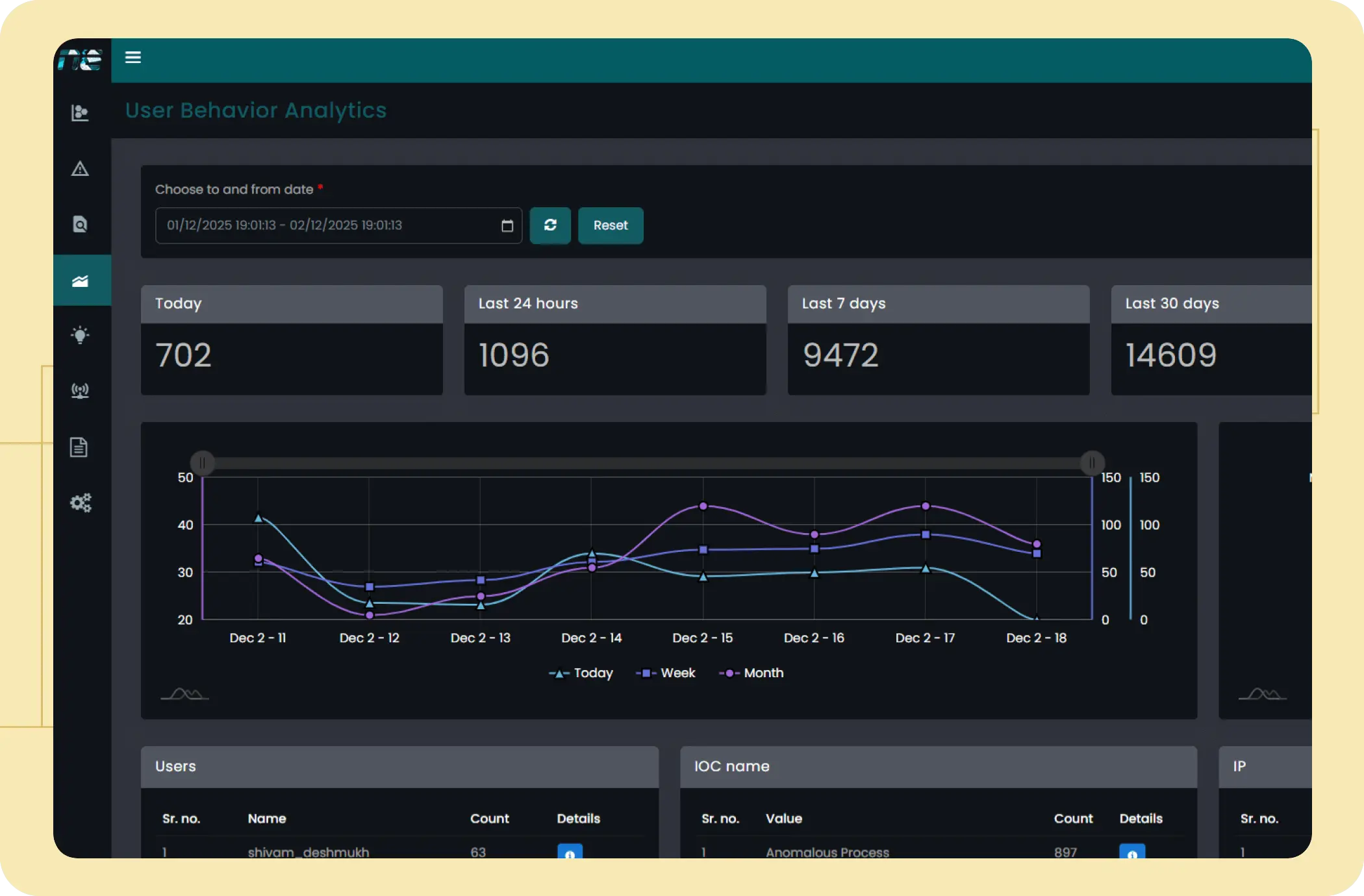Open the dashboard chart sidebar icon

tap(80, 113)
